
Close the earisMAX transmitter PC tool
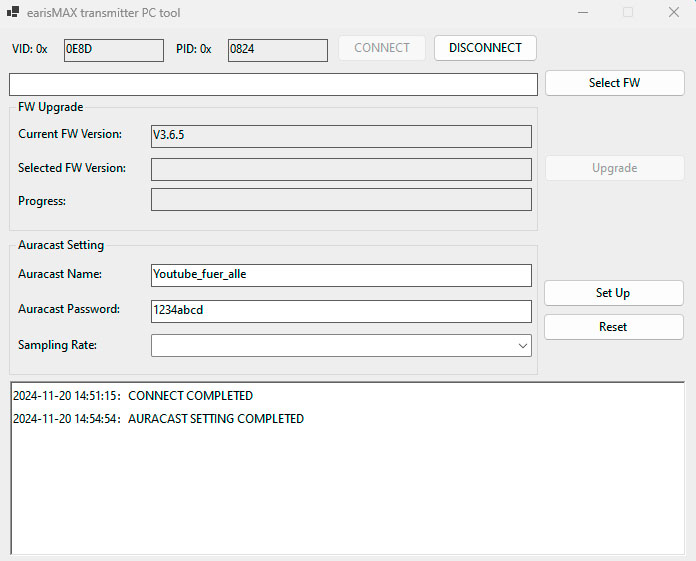[673, 13]
